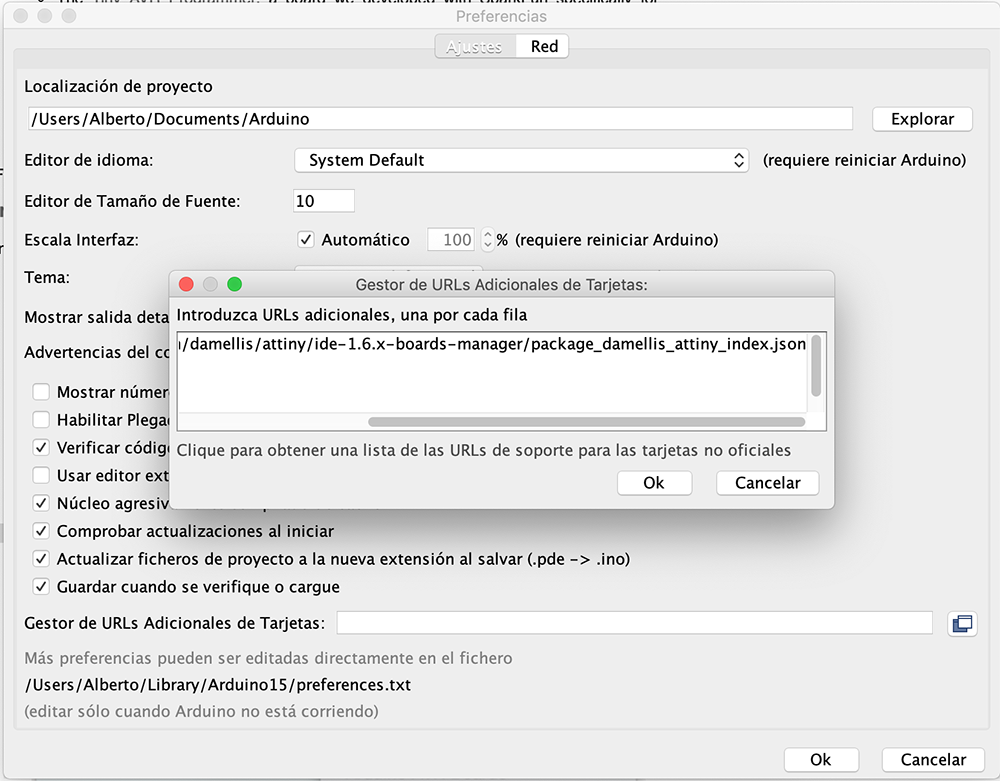
Task: Uncheck Guardar cuando se verifique o cargue
Action: click(41, 587)
